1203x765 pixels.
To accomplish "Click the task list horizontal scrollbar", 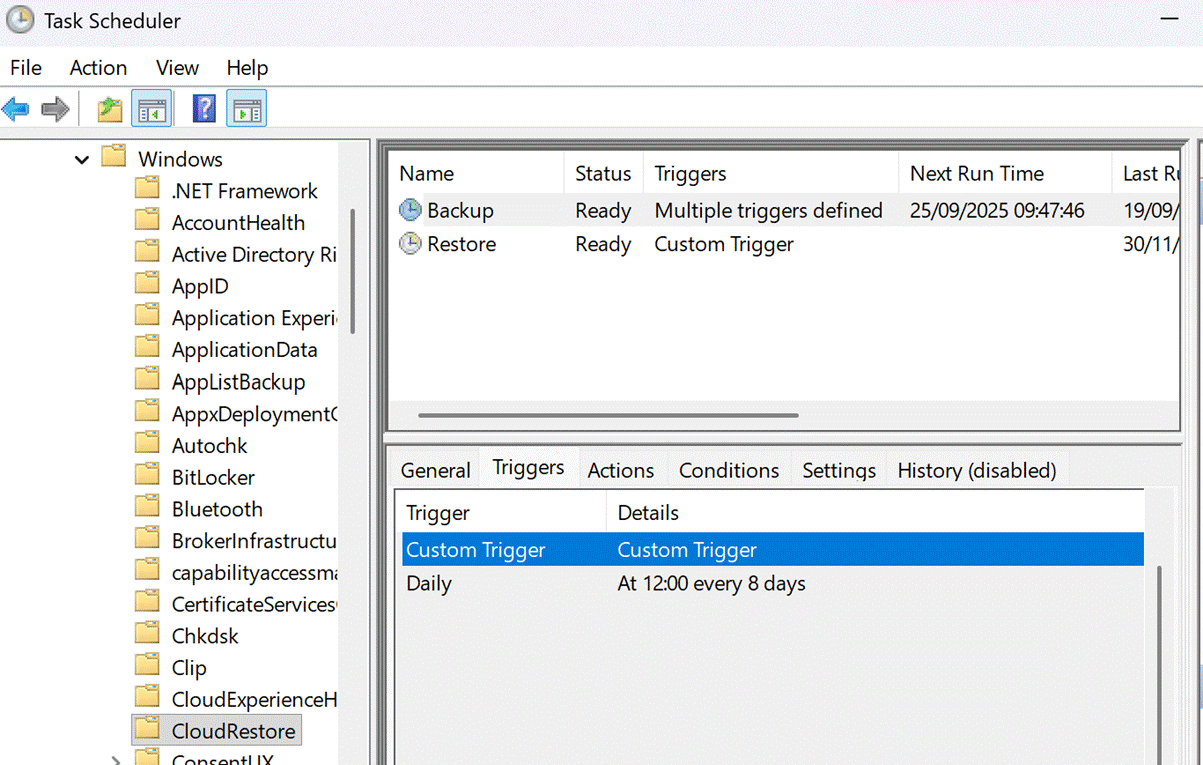I will click(x=608, y=415).
